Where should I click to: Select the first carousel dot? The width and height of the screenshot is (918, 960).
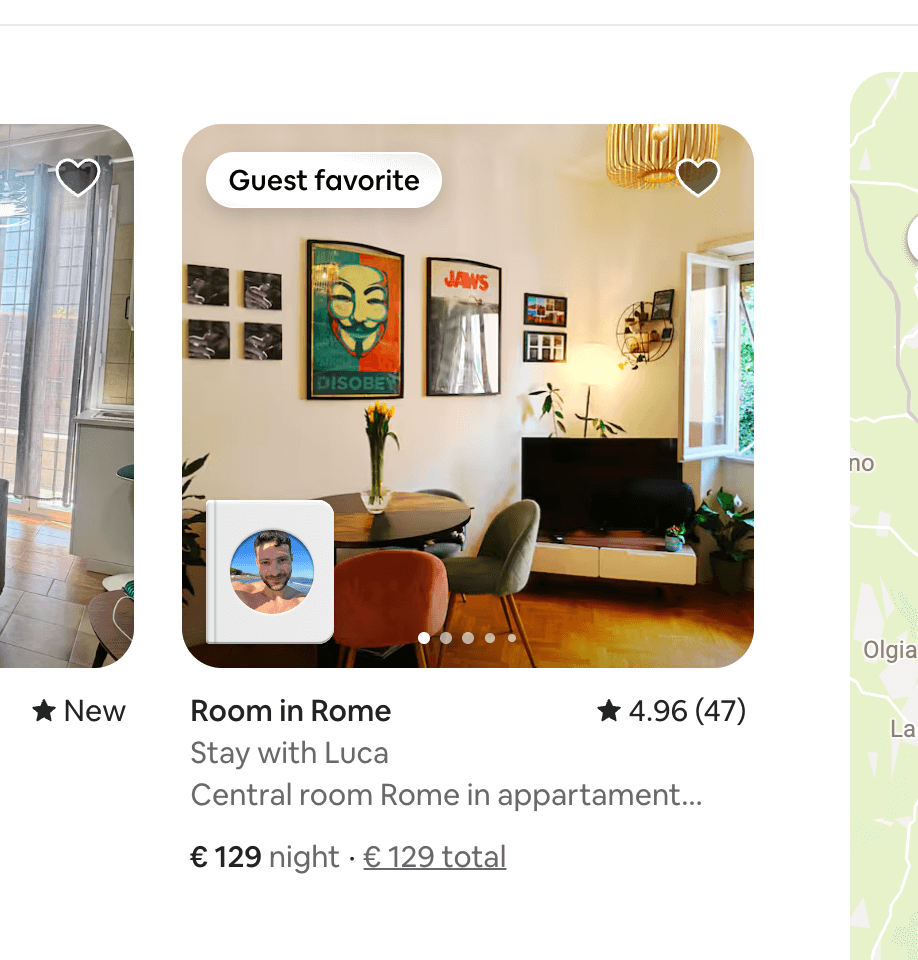(x=424, y=638)
